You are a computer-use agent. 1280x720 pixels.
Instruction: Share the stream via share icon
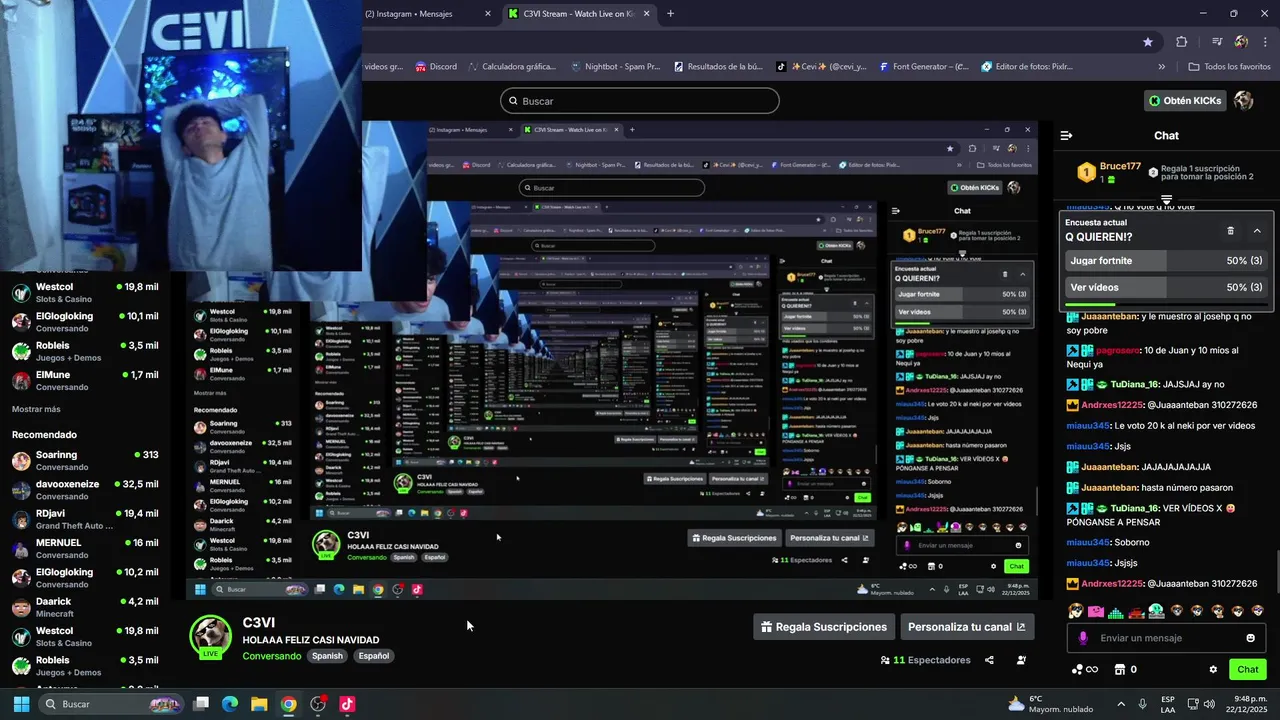point(989,660)
